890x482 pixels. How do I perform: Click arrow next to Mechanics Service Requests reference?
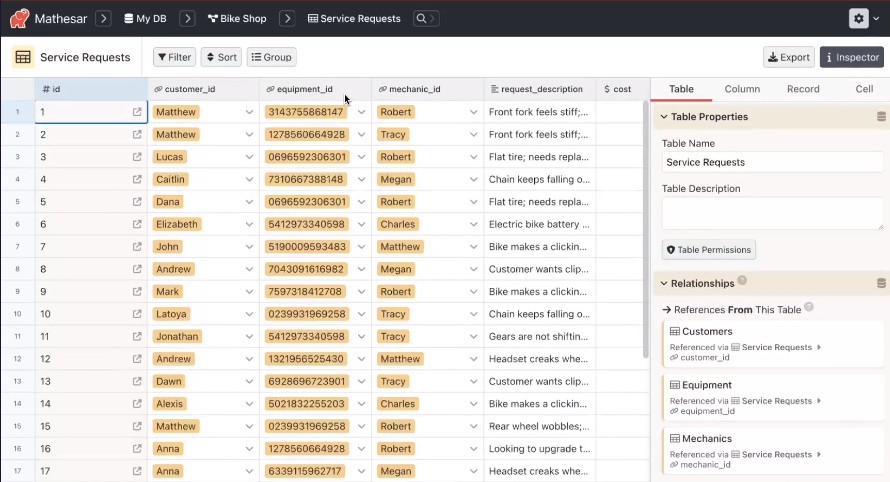click(819, 455)
